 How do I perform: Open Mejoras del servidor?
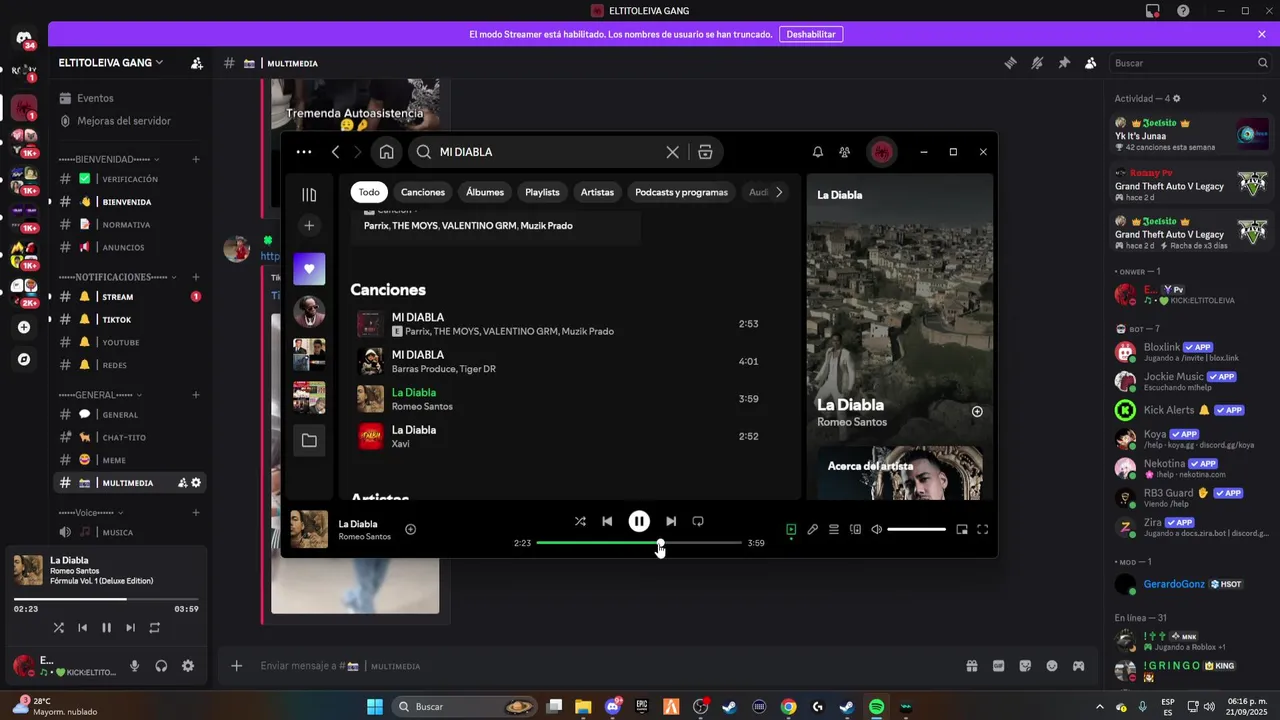pyautogui.click(x=124, y=121)
